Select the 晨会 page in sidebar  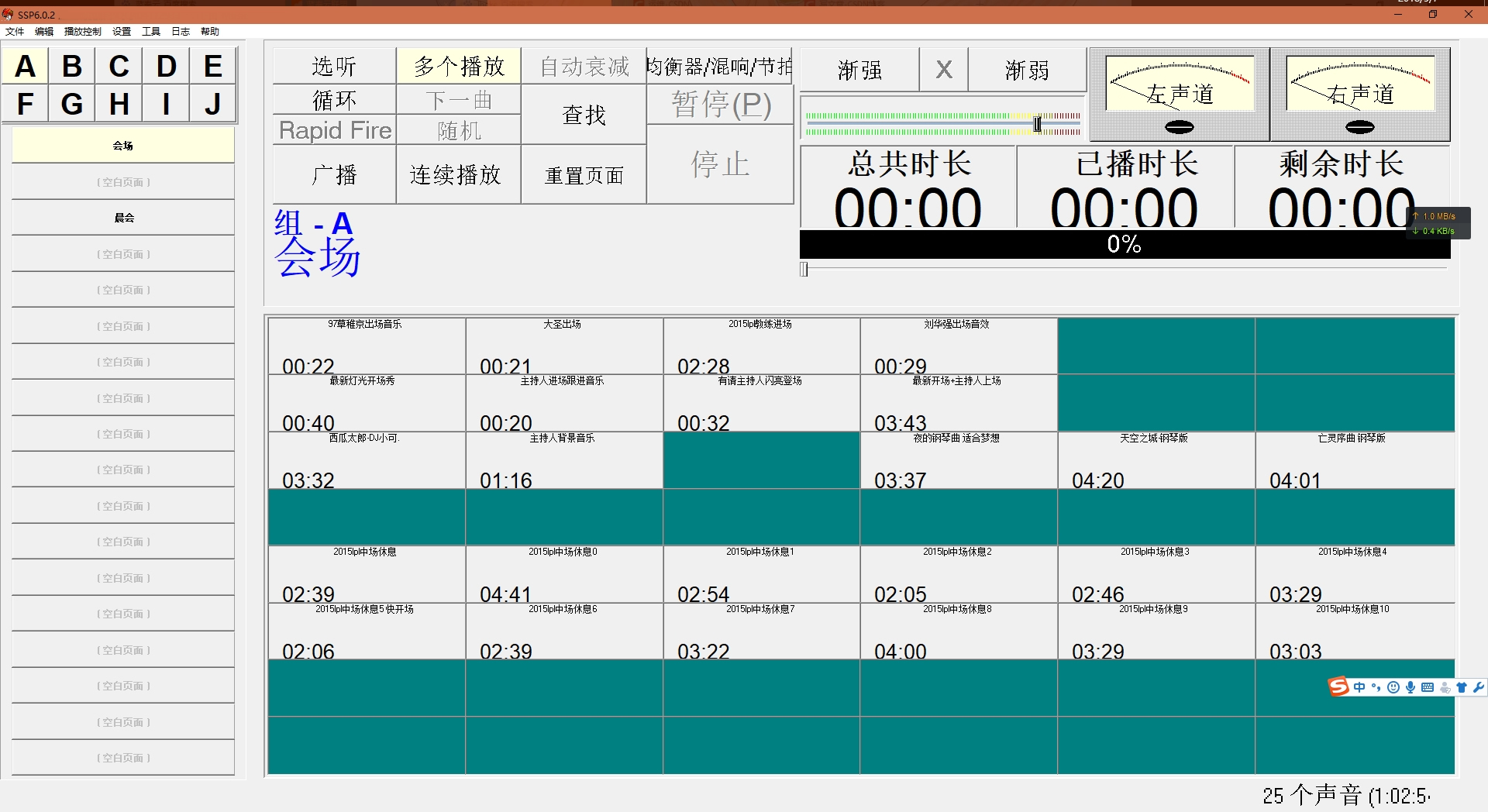click(x=123, y=218)
